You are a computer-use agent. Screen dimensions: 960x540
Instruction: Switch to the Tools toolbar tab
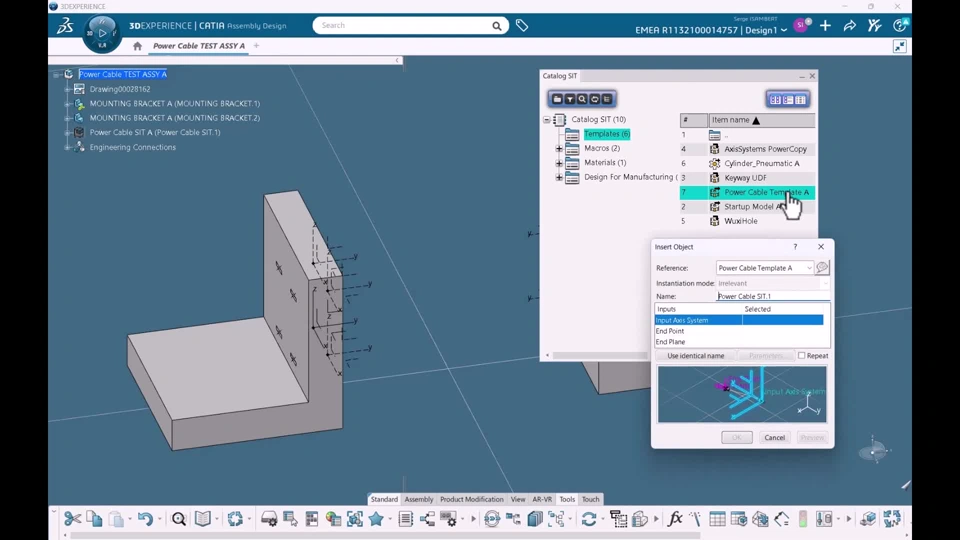(567, 499)
